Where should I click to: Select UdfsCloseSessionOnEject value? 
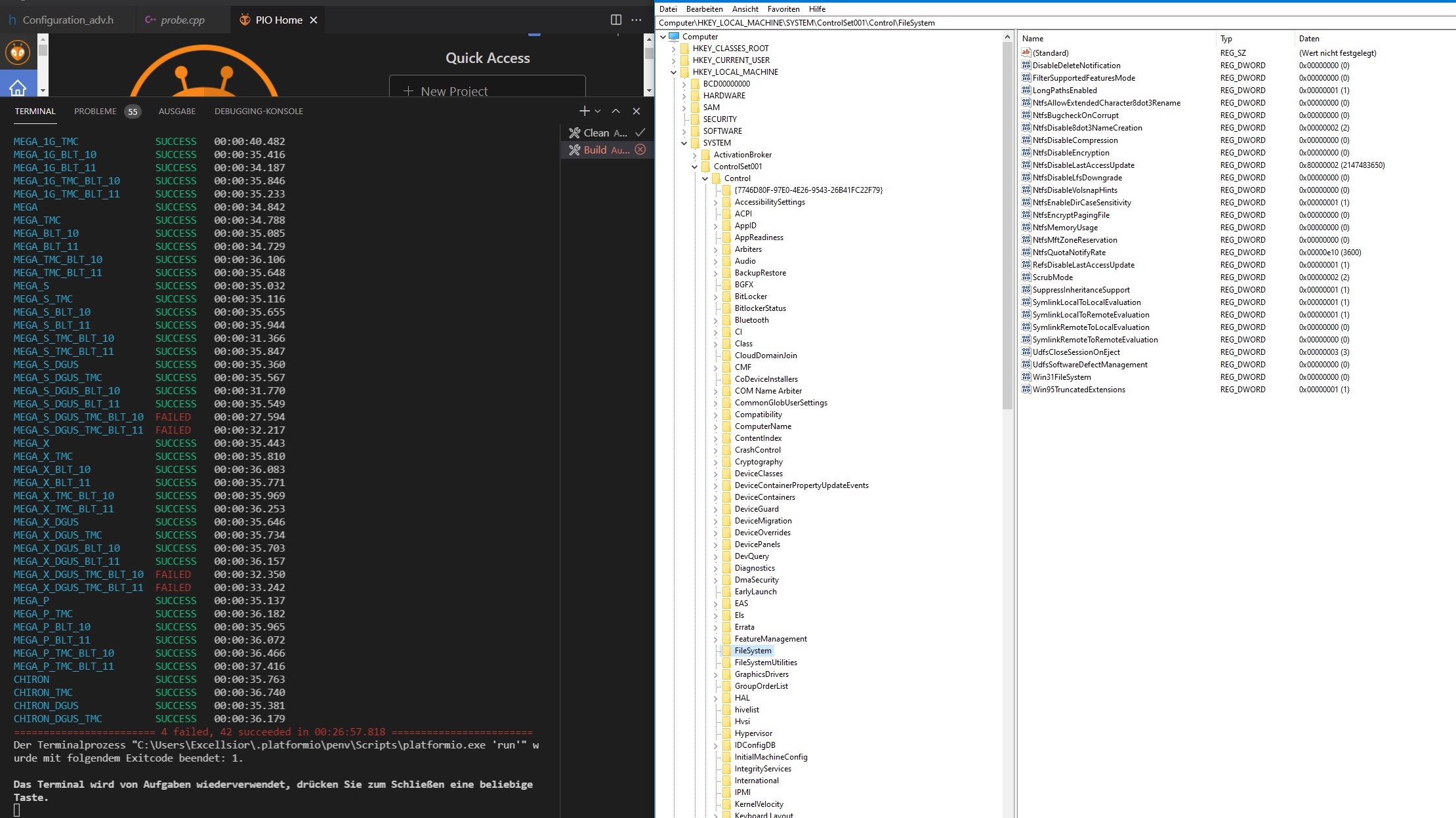[x=1076, y=352]
